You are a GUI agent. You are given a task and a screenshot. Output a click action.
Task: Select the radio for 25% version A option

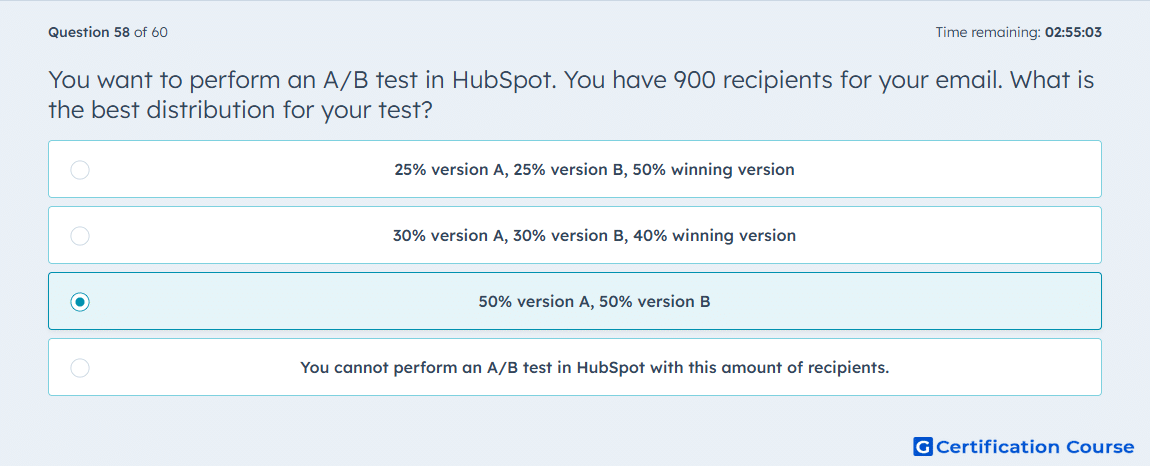tap(80, 170)
